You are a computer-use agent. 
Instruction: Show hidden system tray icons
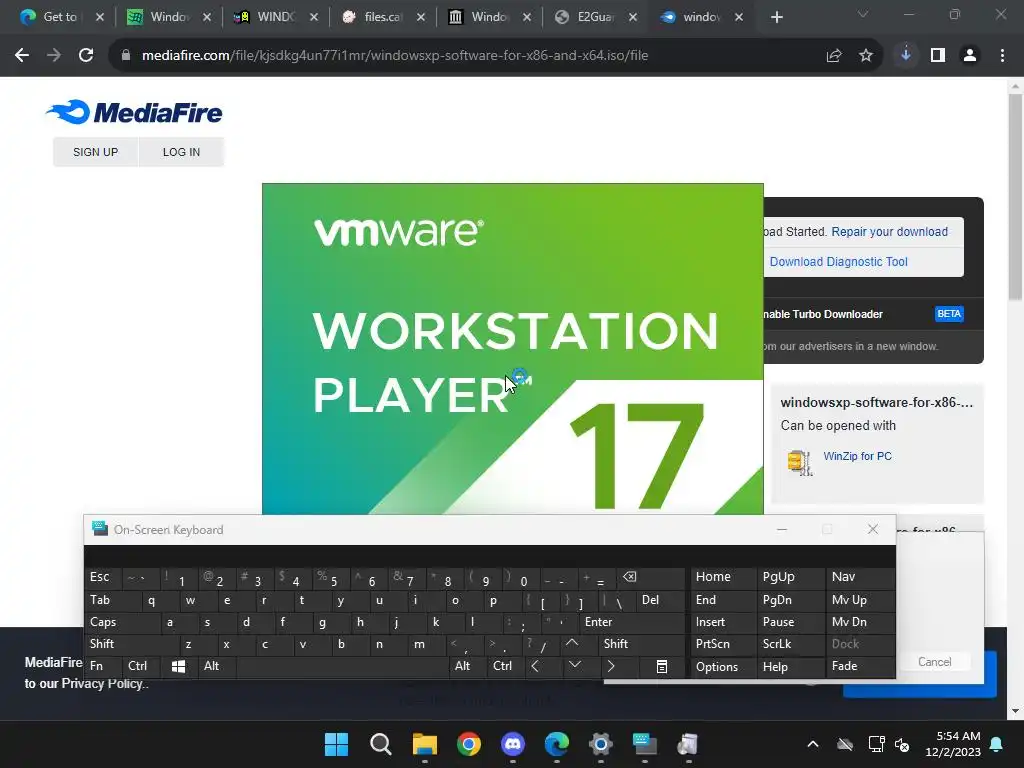pyautogui.click(x=812, y=744)
